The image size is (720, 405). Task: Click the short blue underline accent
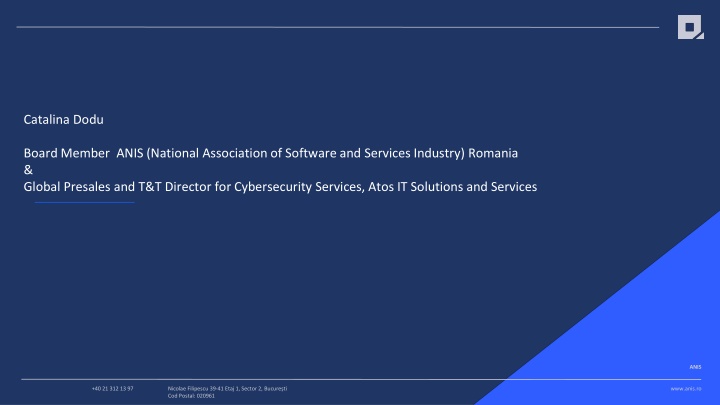pos(84,202)
